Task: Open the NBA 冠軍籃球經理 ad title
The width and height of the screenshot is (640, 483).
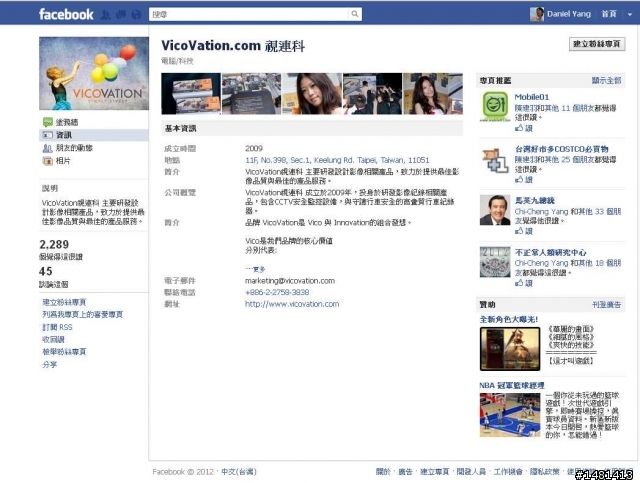Action: click(x=512, y=385)
